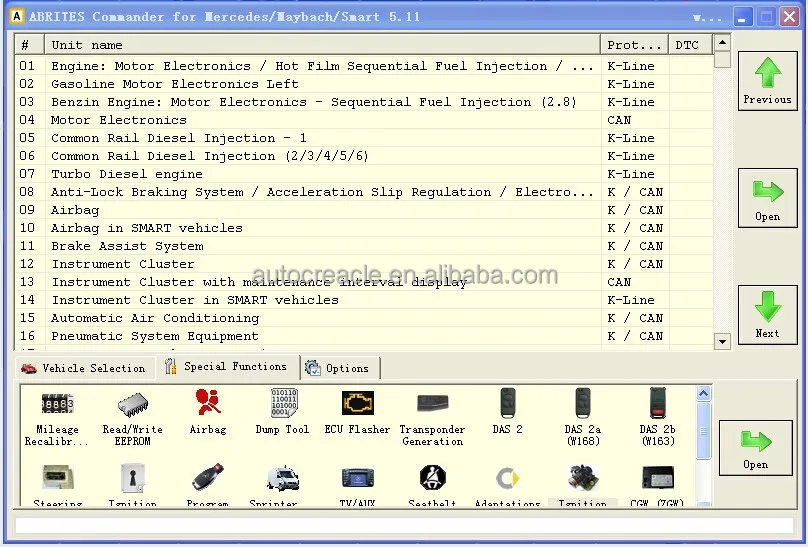Open the TV/AUX function

tap(357, 484)
